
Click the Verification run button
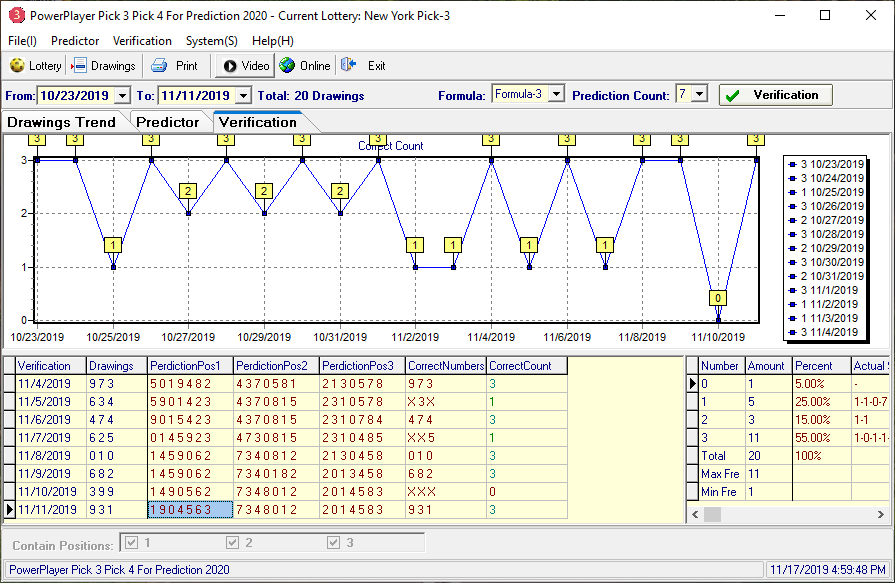[776, 95]
